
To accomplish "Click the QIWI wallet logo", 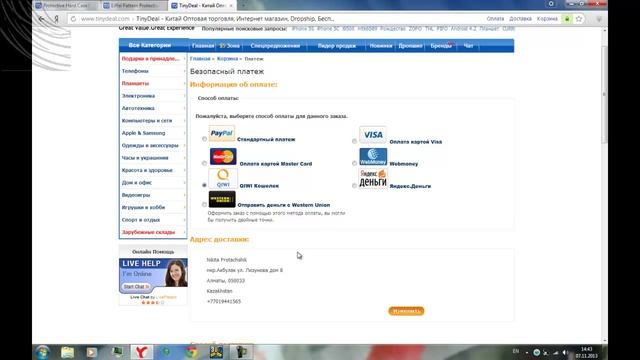I will [x=223, y=178].
